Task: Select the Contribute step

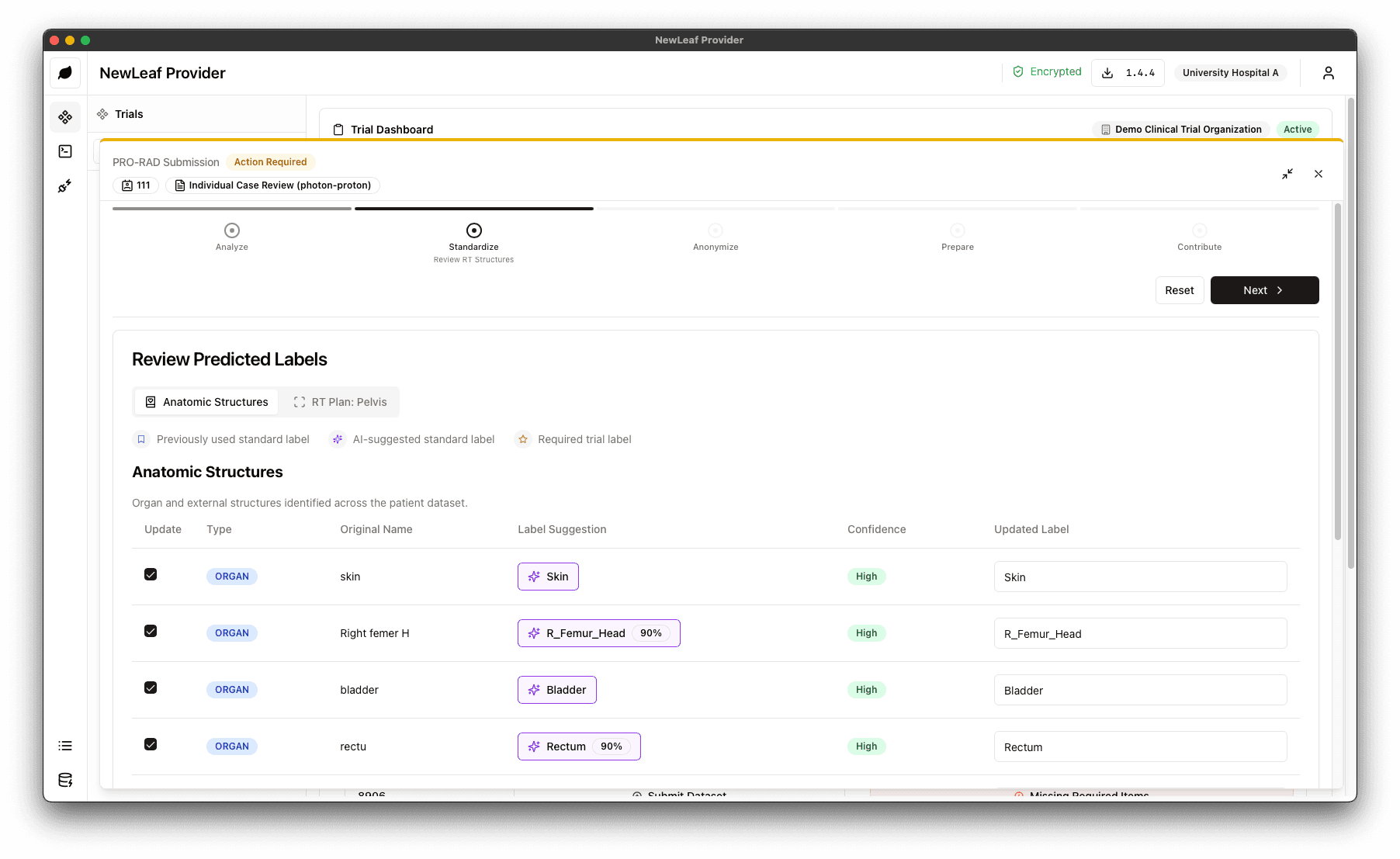Action: coord(1200,237)
